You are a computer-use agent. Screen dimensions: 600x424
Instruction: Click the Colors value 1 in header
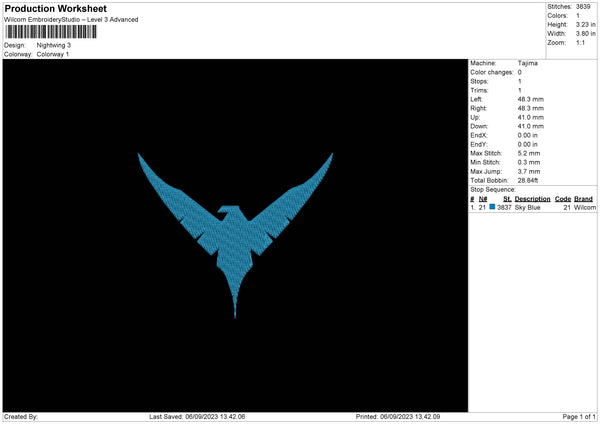tap(578, 16)
